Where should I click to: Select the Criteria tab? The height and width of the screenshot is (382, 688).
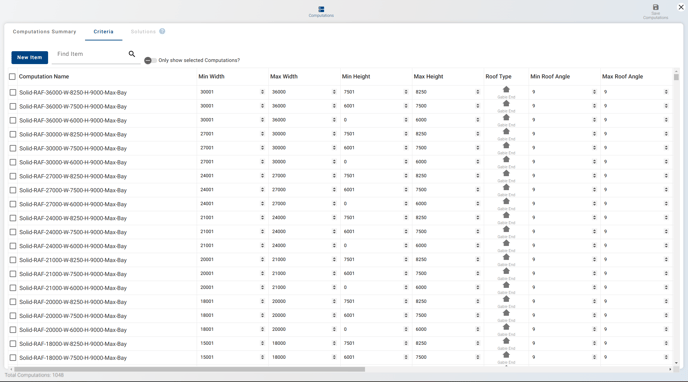tap(104, 32)
